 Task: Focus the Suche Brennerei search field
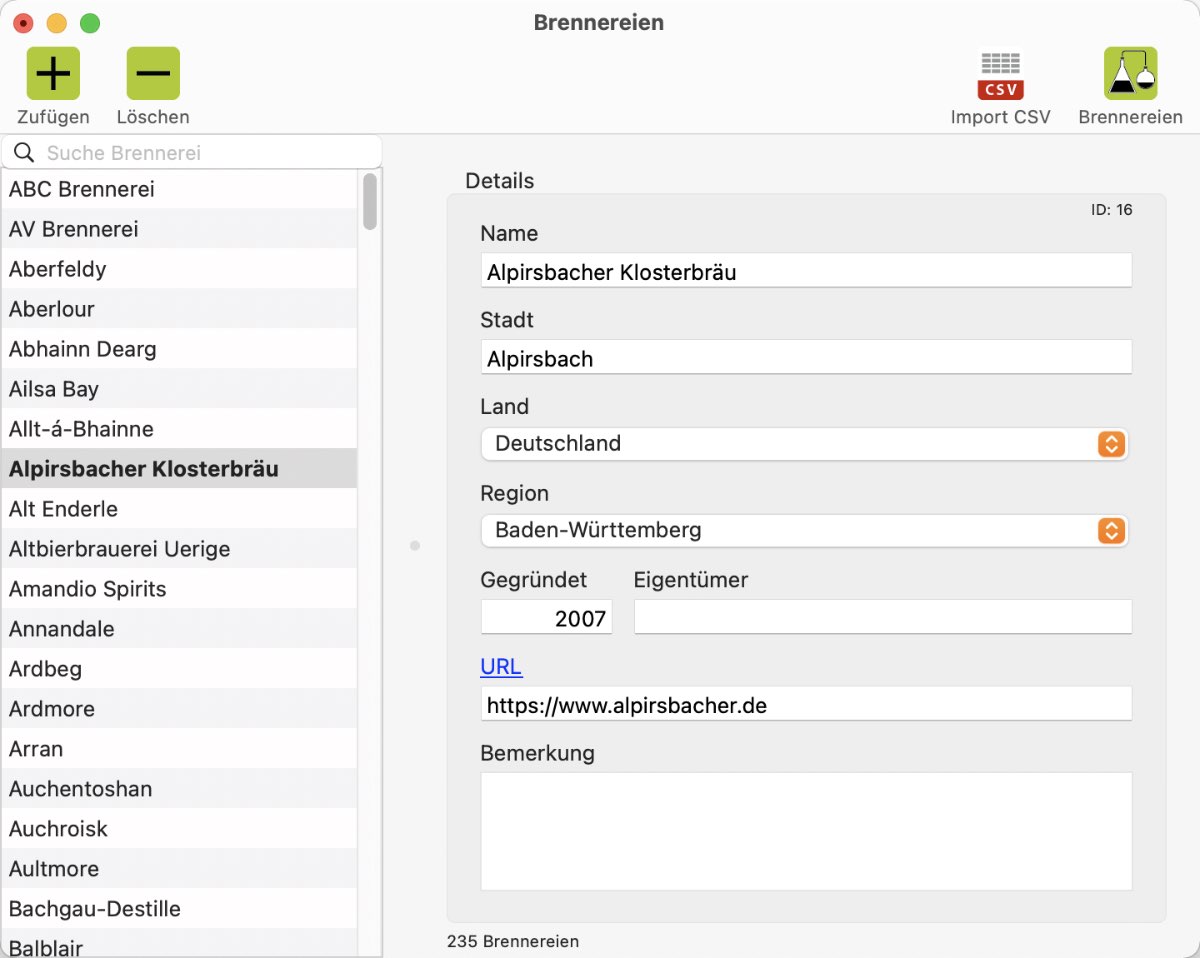coord(192,153)
